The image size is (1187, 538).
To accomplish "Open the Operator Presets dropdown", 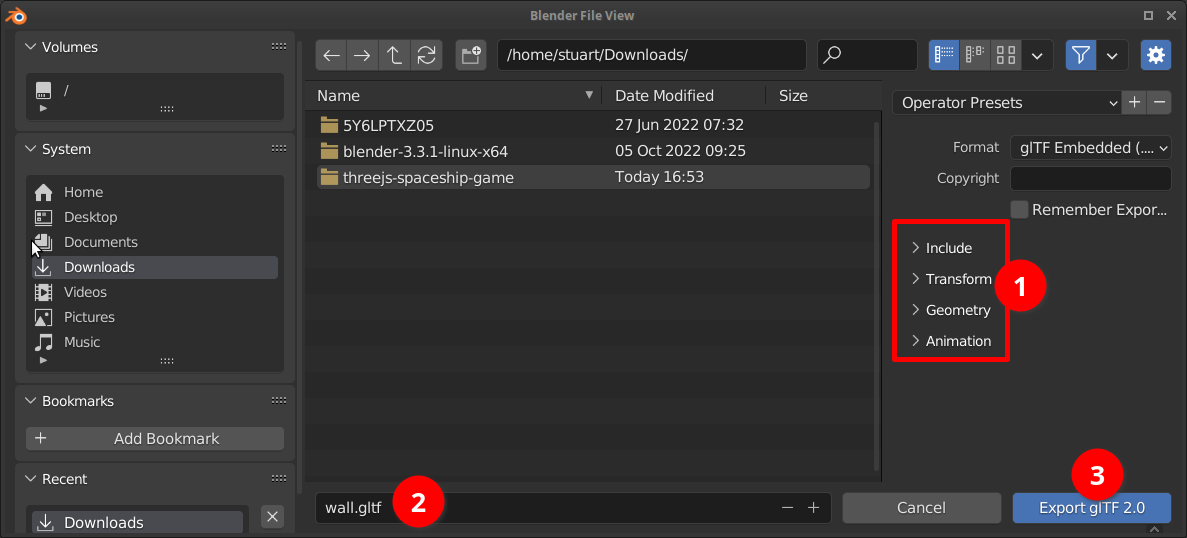I will pos(1007,103).
